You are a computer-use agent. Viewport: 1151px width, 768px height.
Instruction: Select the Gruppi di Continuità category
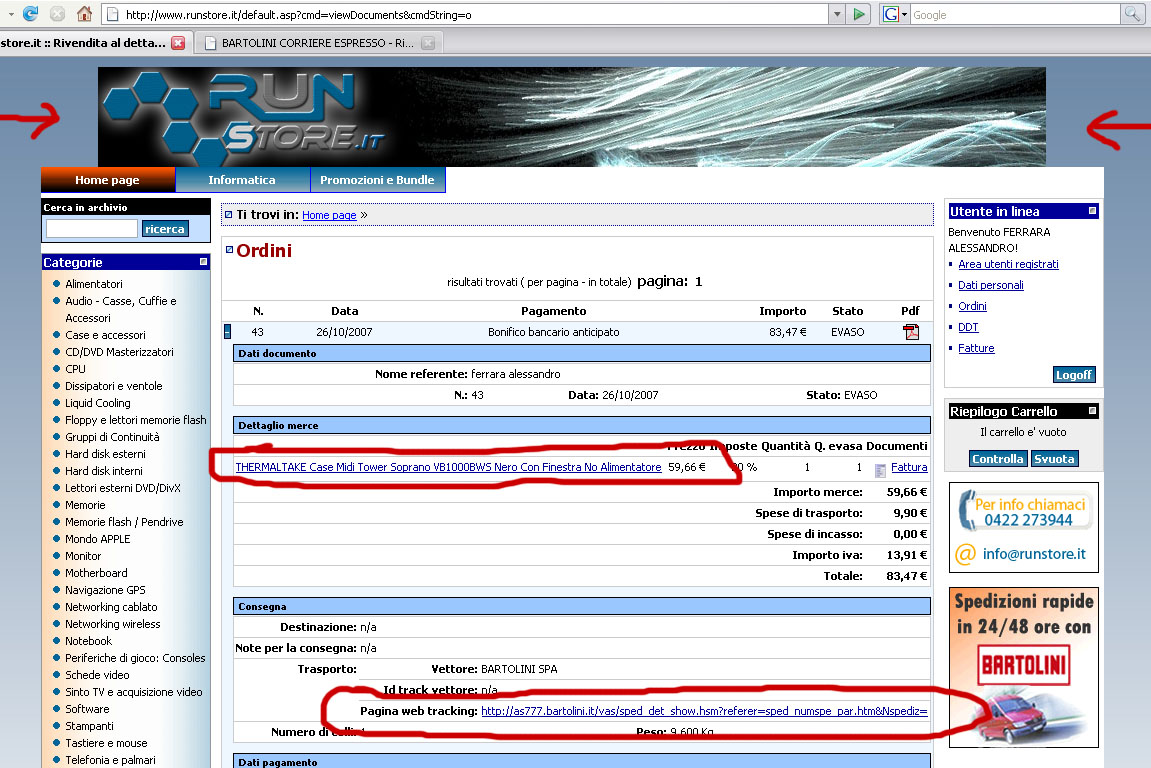pyautogui.click(x=112, y=437)
